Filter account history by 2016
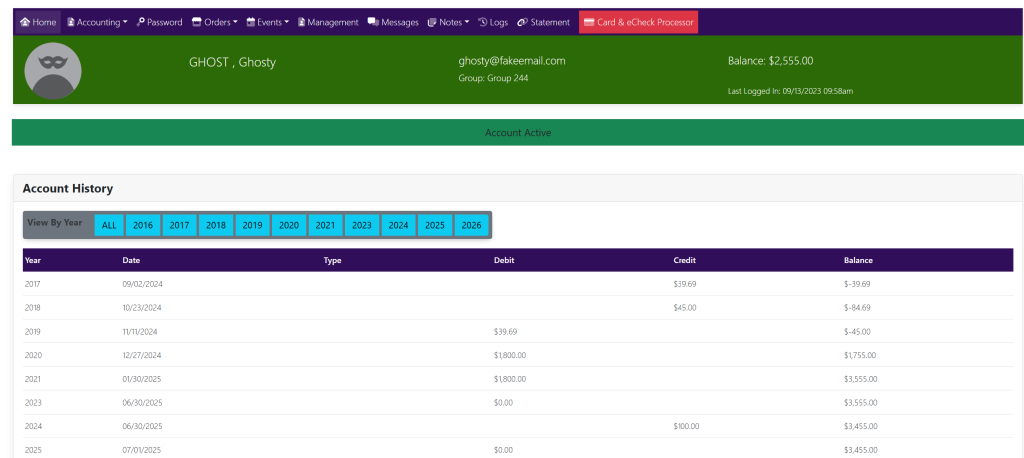1024x458 pixels. 143,225
